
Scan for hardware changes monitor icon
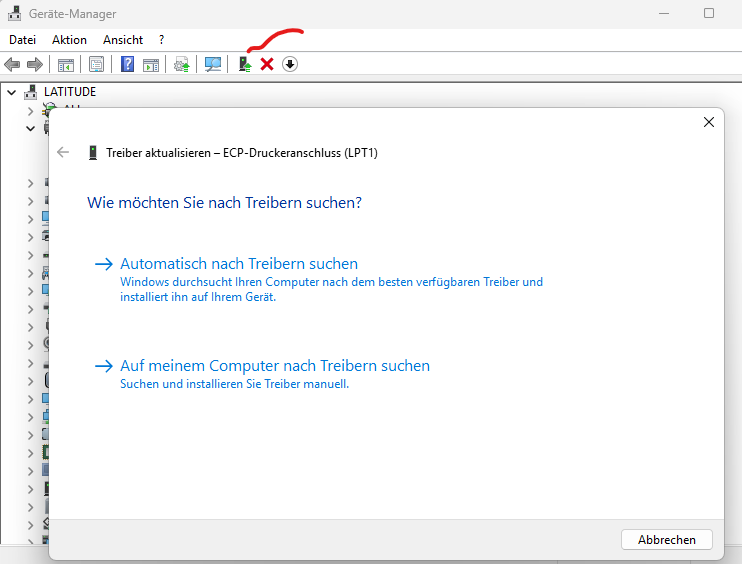pyautogui.click(x=212, y=64)
